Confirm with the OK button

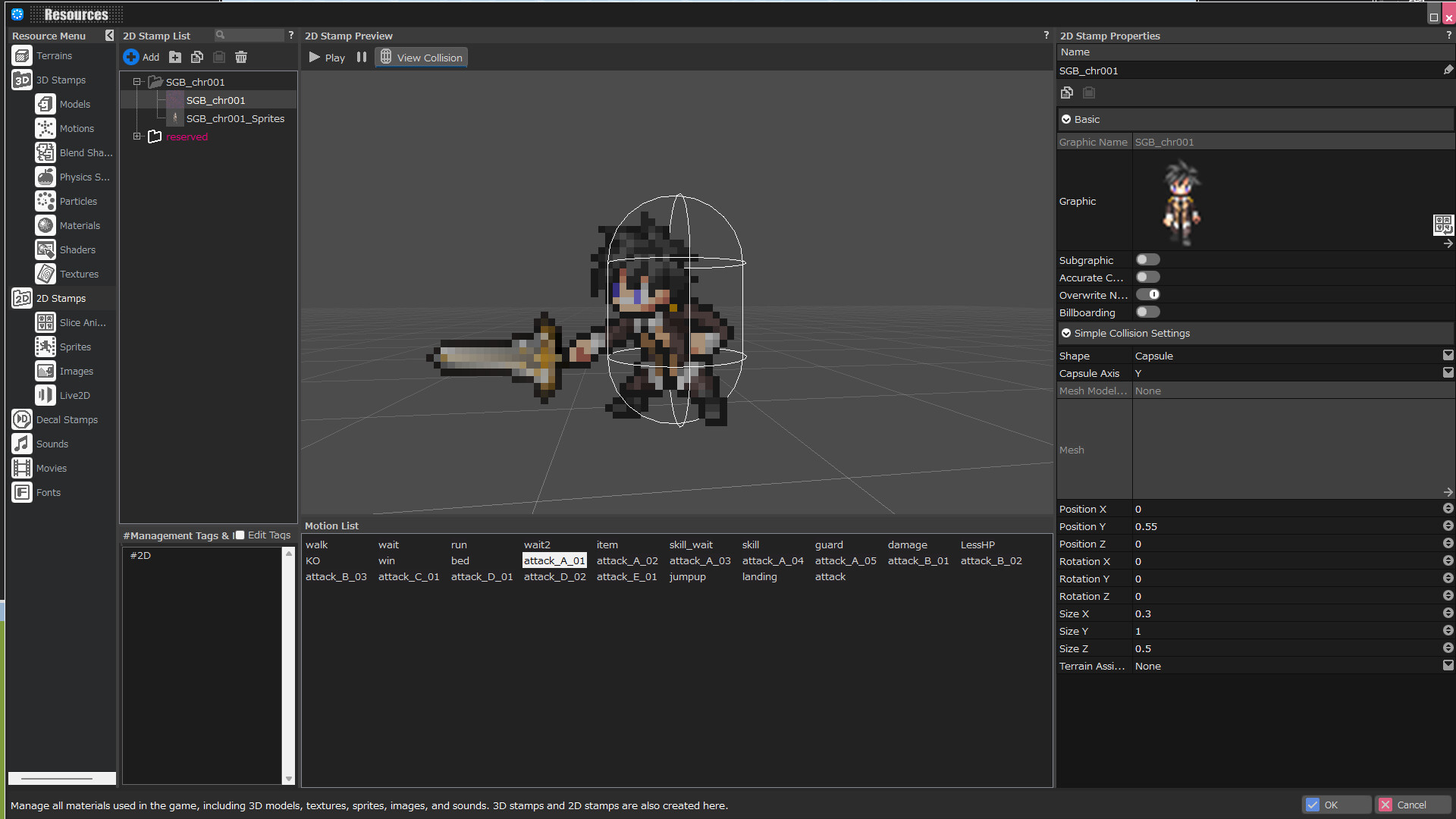(1336, 805)
